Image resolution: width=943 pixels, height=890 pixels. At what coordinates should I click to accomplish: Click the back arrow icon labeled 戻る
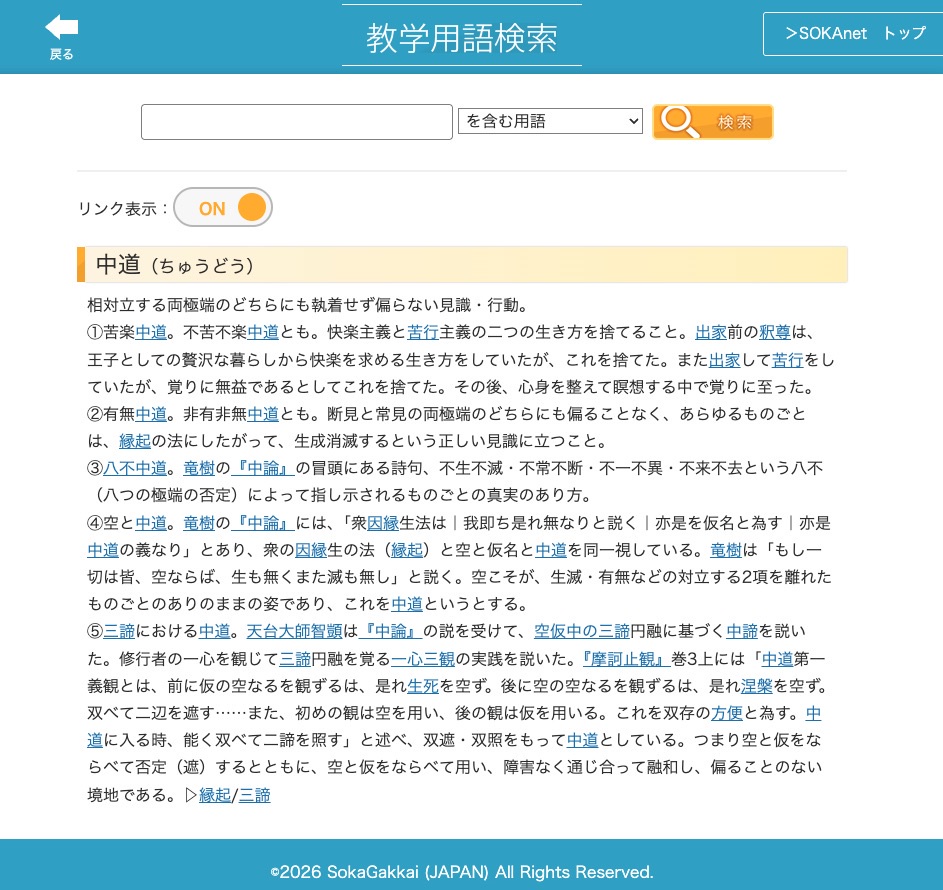coord(62,36)
